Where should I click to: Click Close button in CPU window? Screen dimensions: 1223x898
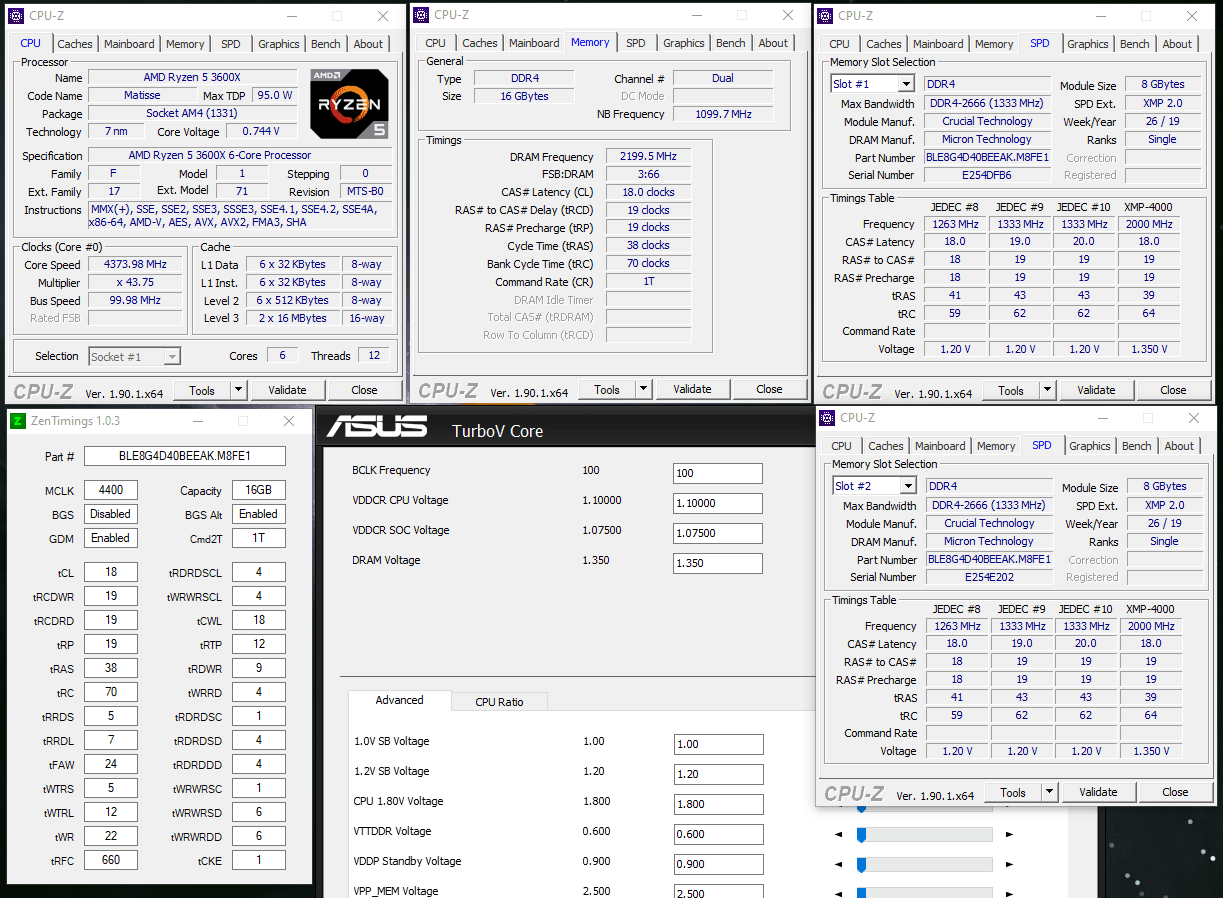[x=365, y=390]
